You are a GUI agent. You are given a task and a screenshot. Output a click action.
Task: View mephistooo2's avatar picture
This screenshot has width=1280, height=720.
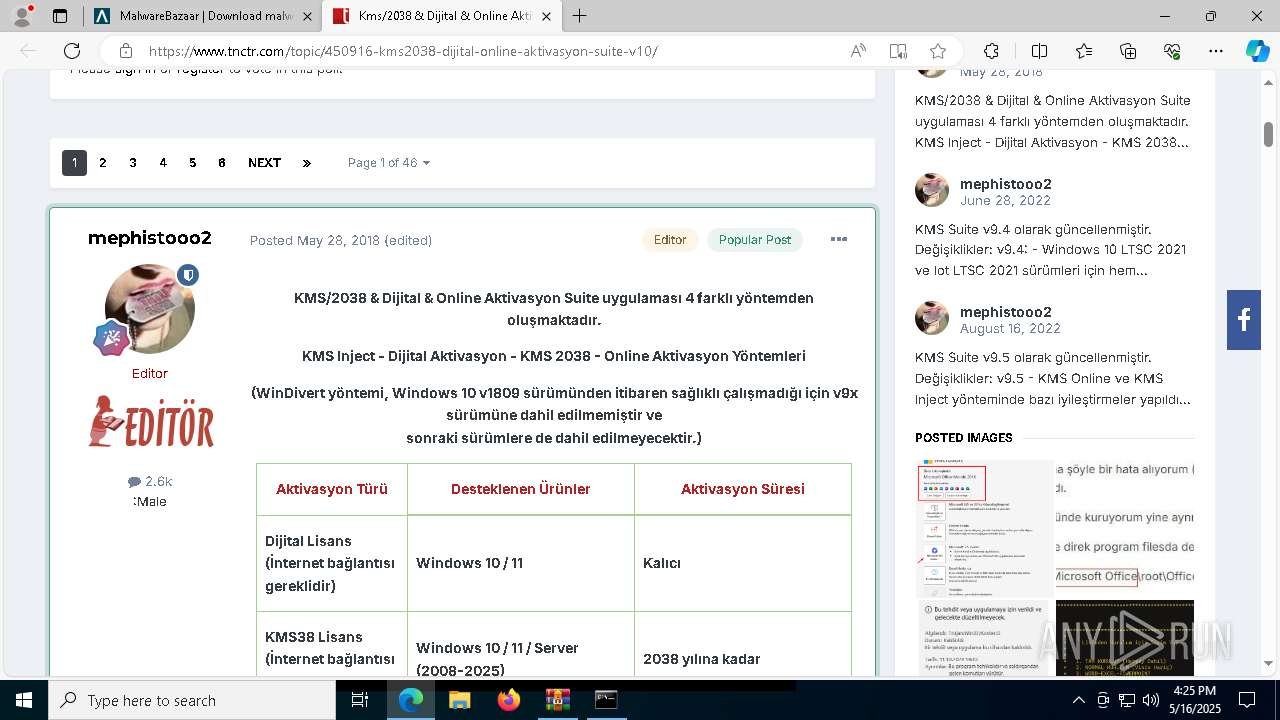point(150,309)
